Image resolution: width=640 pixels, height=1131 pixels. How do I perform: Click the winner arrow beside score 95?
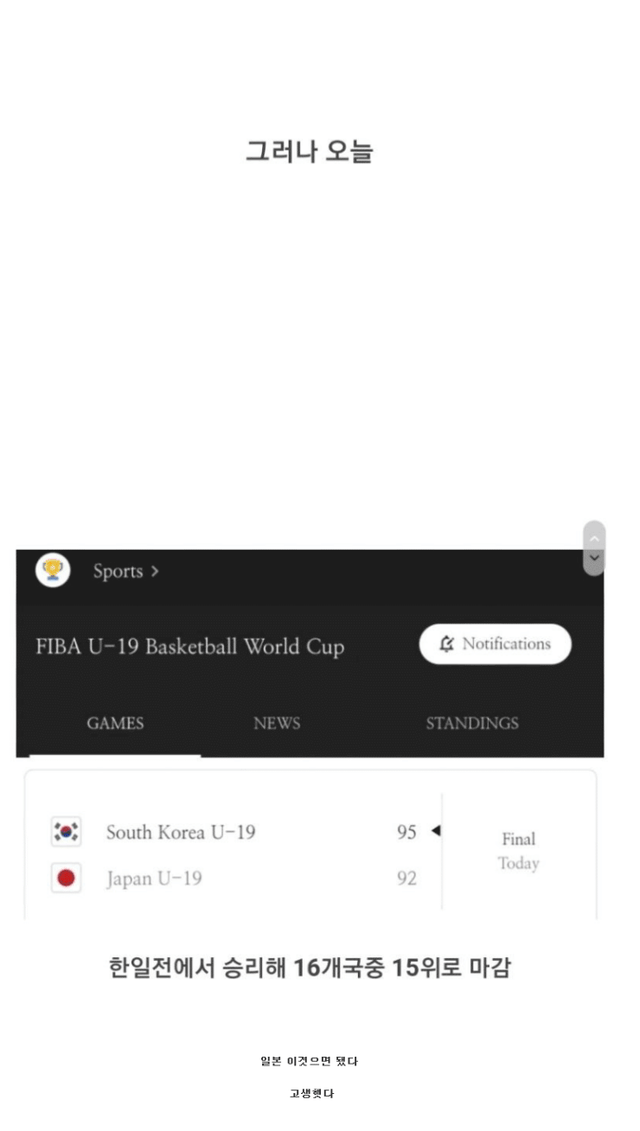point(435,831)
